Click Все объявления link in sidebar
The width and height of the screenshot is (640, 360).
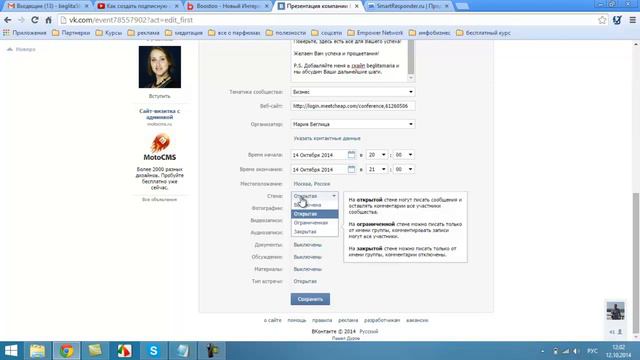[160, 200]
